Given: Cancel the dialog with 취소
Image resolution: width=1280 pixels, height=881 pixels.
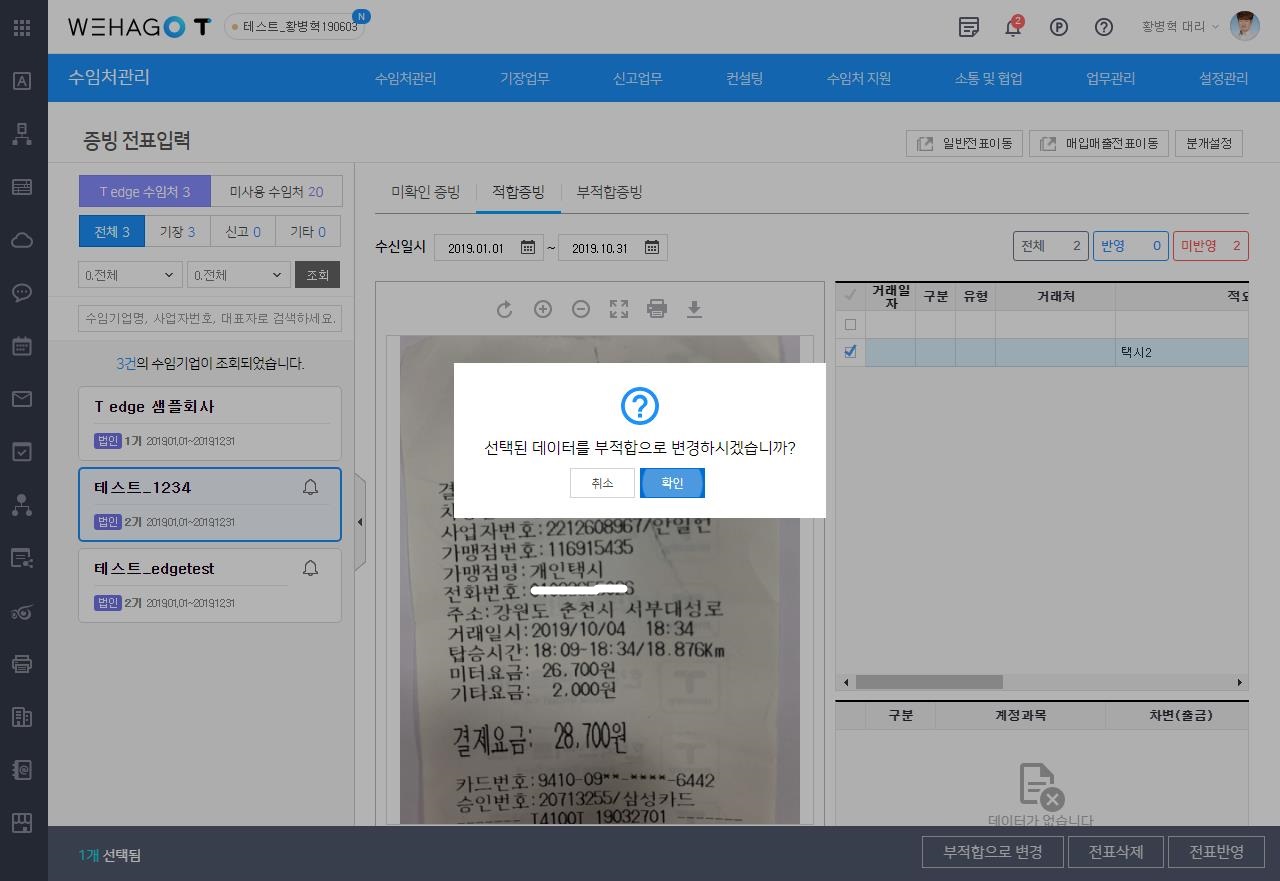Looking at the screenshot, I should click(x=602, y=483).
